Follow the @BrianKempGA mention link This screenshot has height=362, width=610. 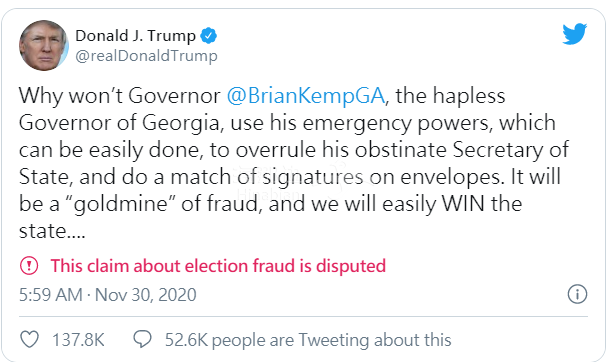(306, 96)
